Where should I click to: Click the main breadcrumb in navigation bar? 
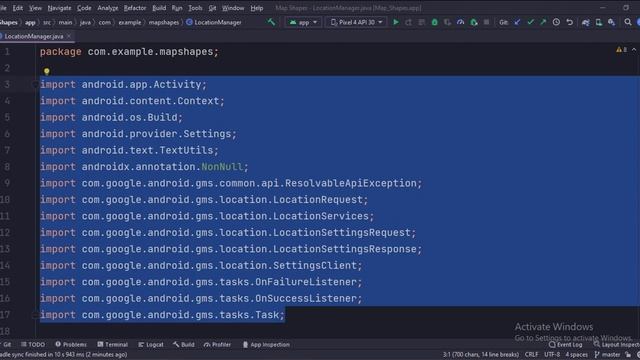coord(65,22)
